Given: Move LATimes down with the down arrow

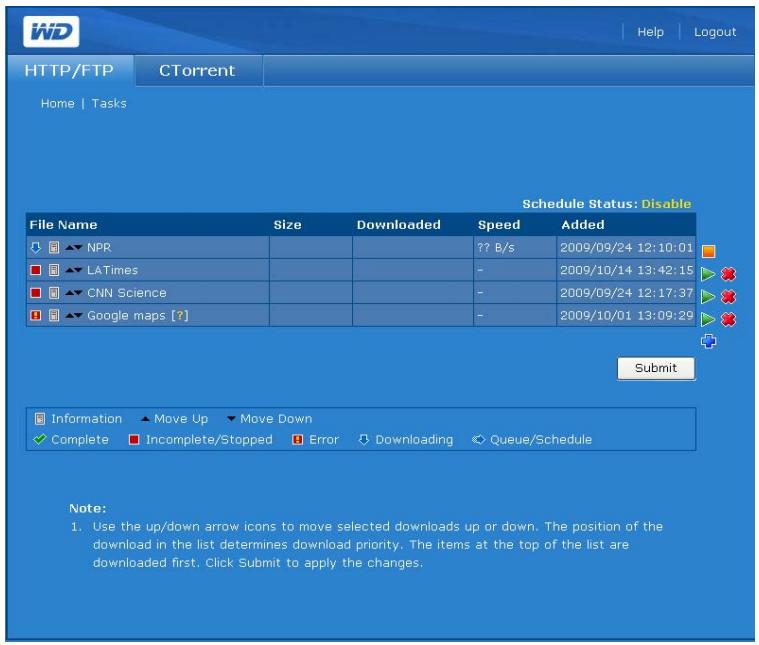Looking at the screenshot, I should point(77,270).
